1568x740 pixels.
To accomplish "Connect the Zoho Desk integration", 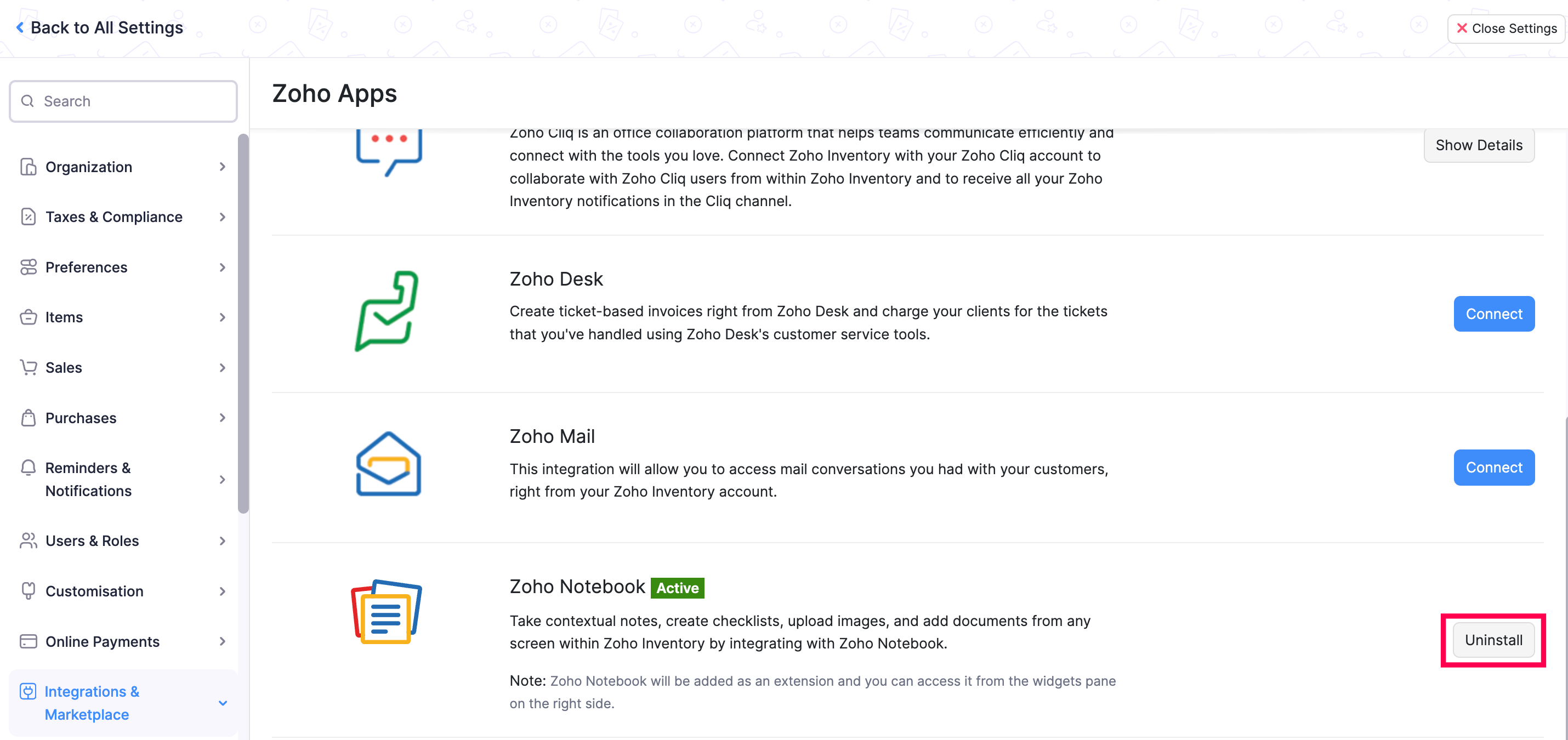I will point(1493,314).
